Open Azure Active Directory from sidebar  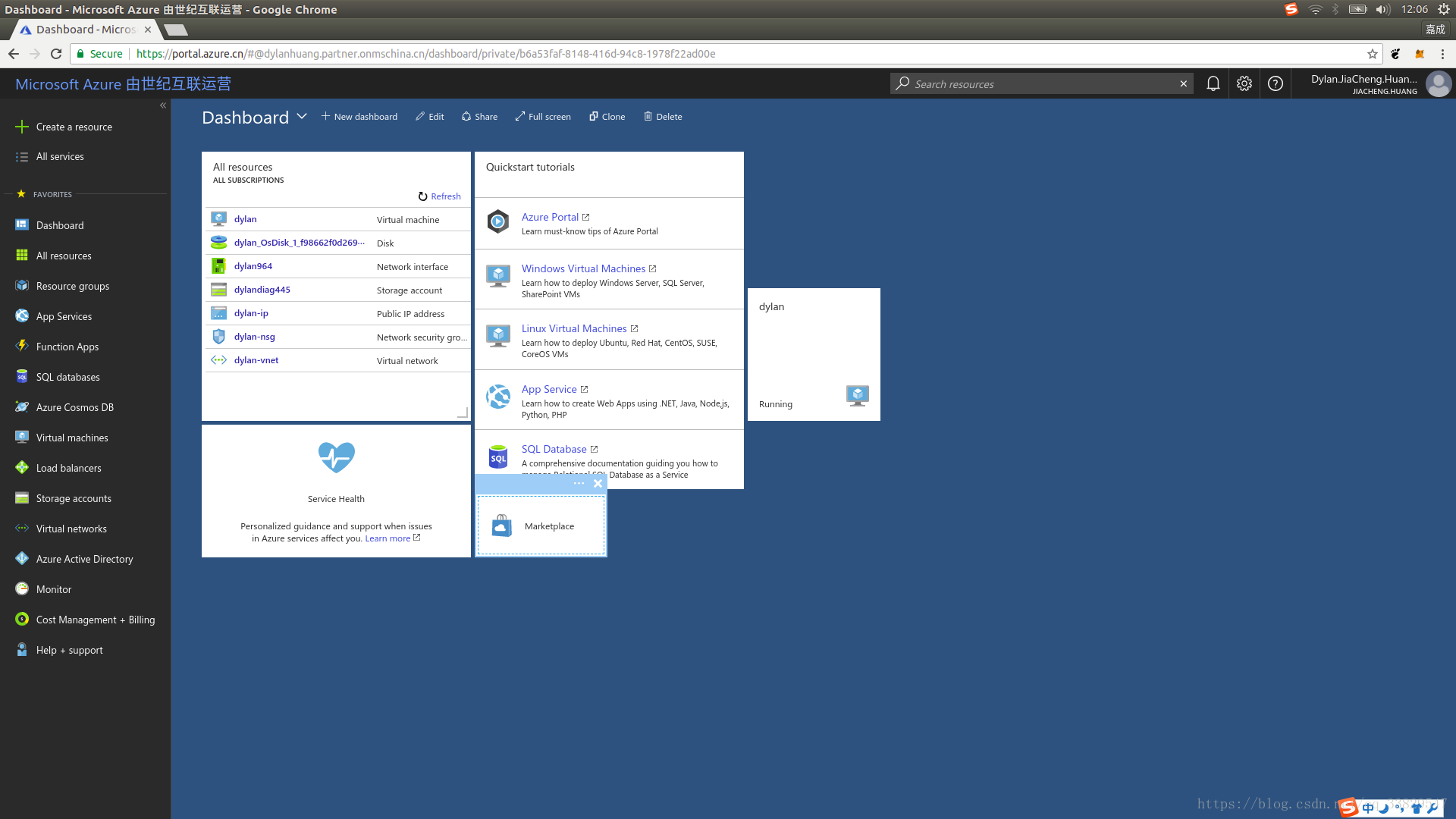(x=84, y=558)
